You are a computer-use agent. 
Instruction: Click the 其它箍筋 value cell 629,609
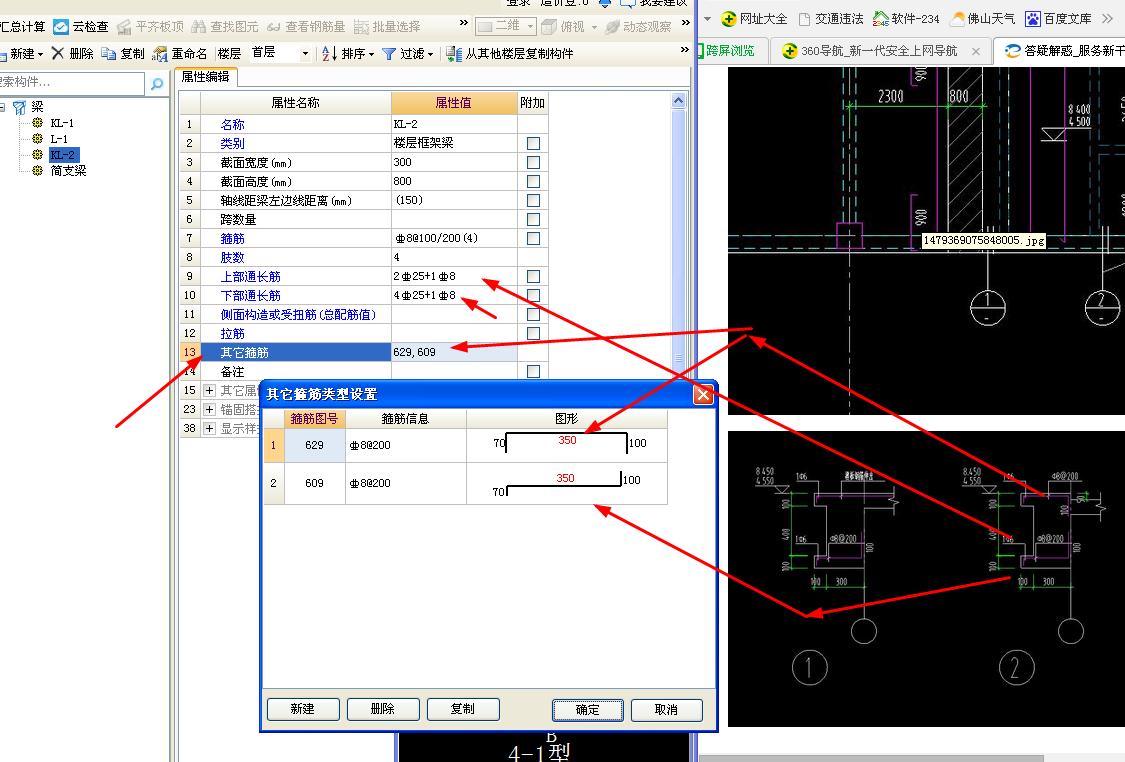(x=453, y=352)
